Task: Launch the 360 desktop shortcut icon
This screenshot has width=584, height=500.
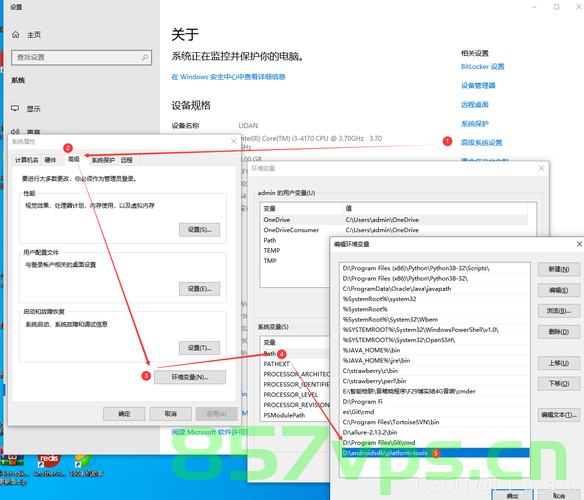Action: pyautogui.click(x=84, y=461)
